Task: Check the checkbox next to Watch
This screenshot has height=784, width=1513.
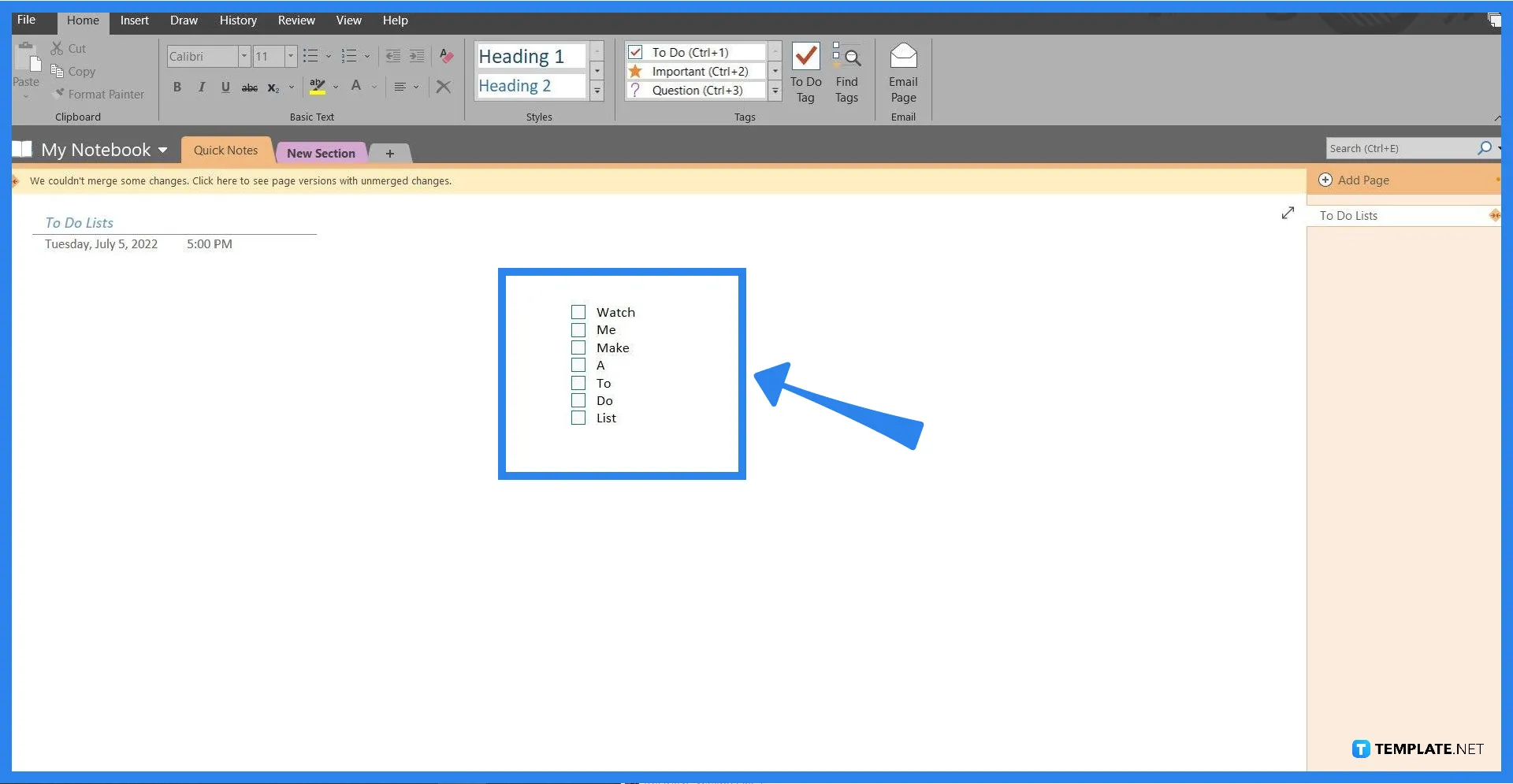Action: click(x=578, y=311)
